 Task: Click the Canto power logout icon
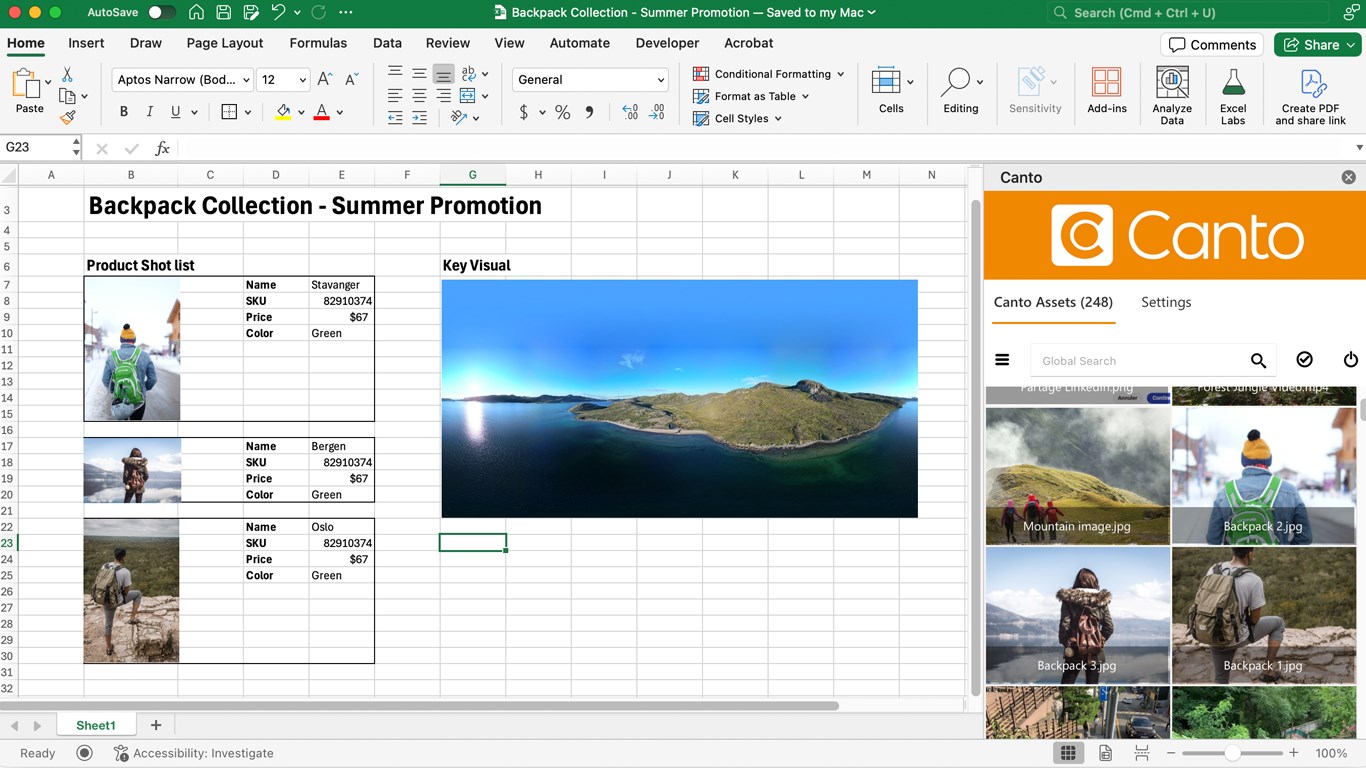(1350, 360)
